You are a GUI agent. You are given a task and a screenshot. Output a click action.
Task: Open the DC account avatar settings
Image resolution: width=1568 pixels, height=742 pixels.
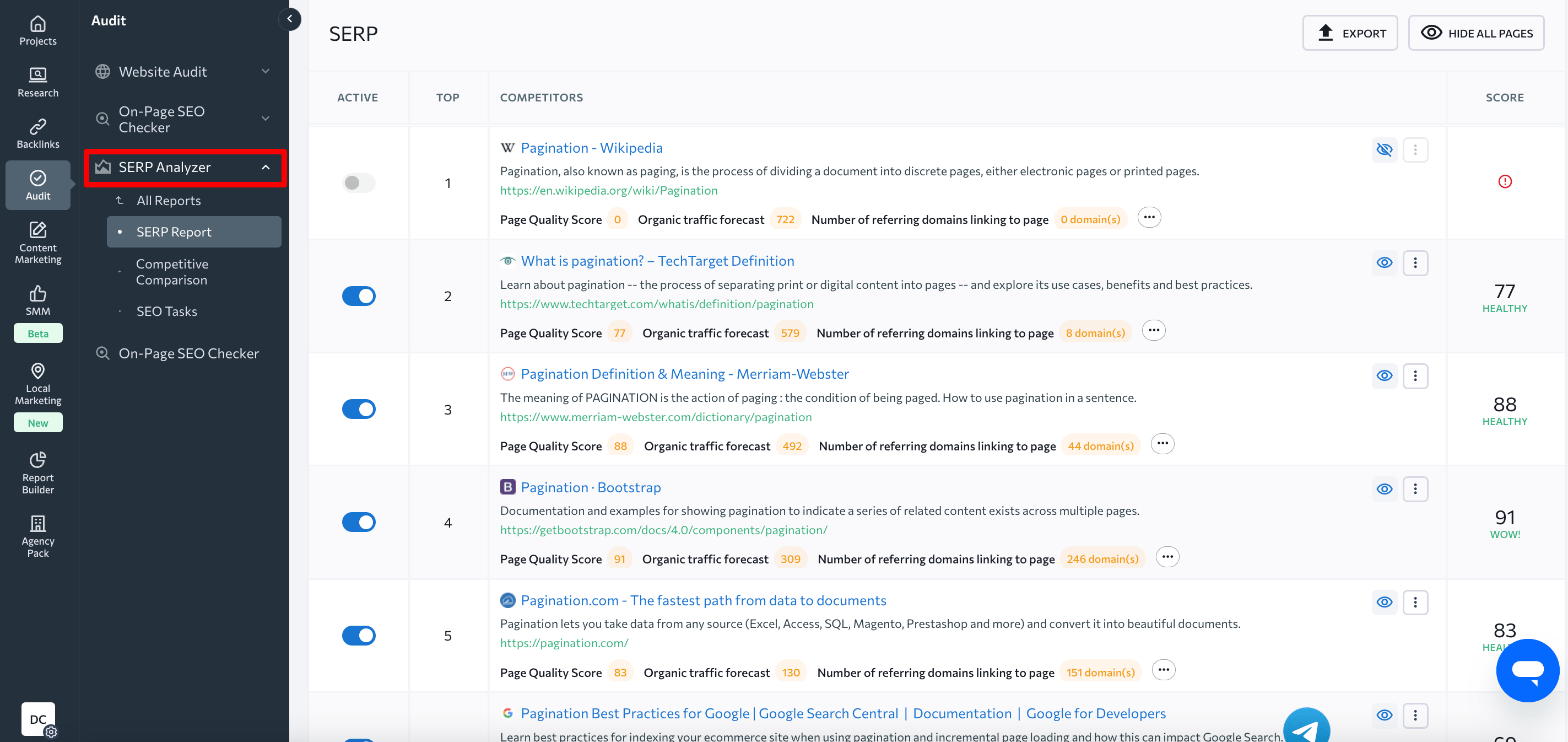point(39,719)
